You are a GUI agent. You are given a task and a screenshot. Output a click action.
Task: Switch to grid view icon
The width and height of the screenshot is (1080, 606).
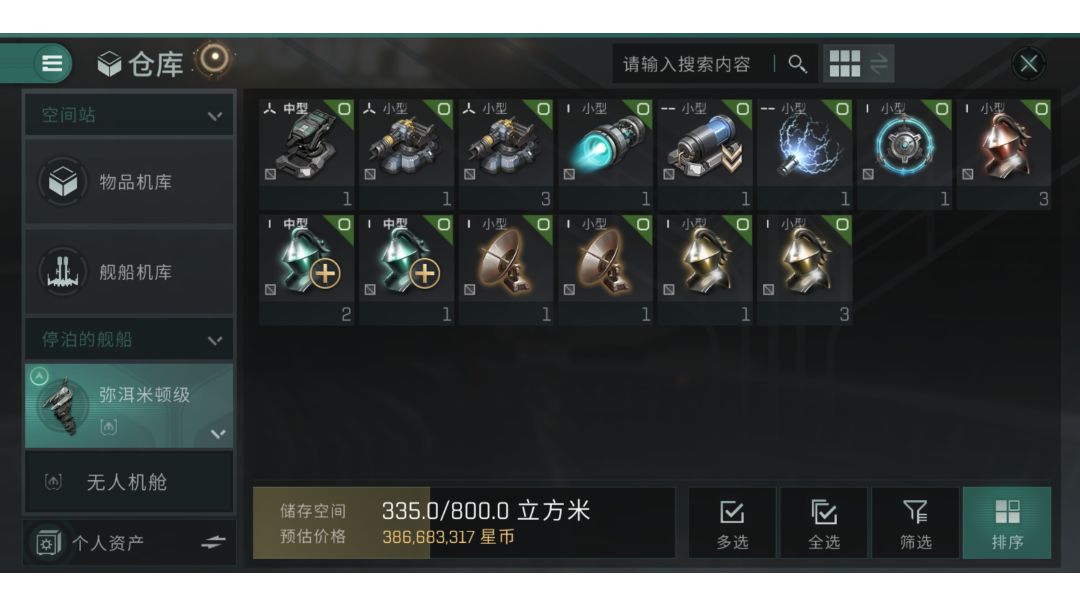(x=844, y=64)
